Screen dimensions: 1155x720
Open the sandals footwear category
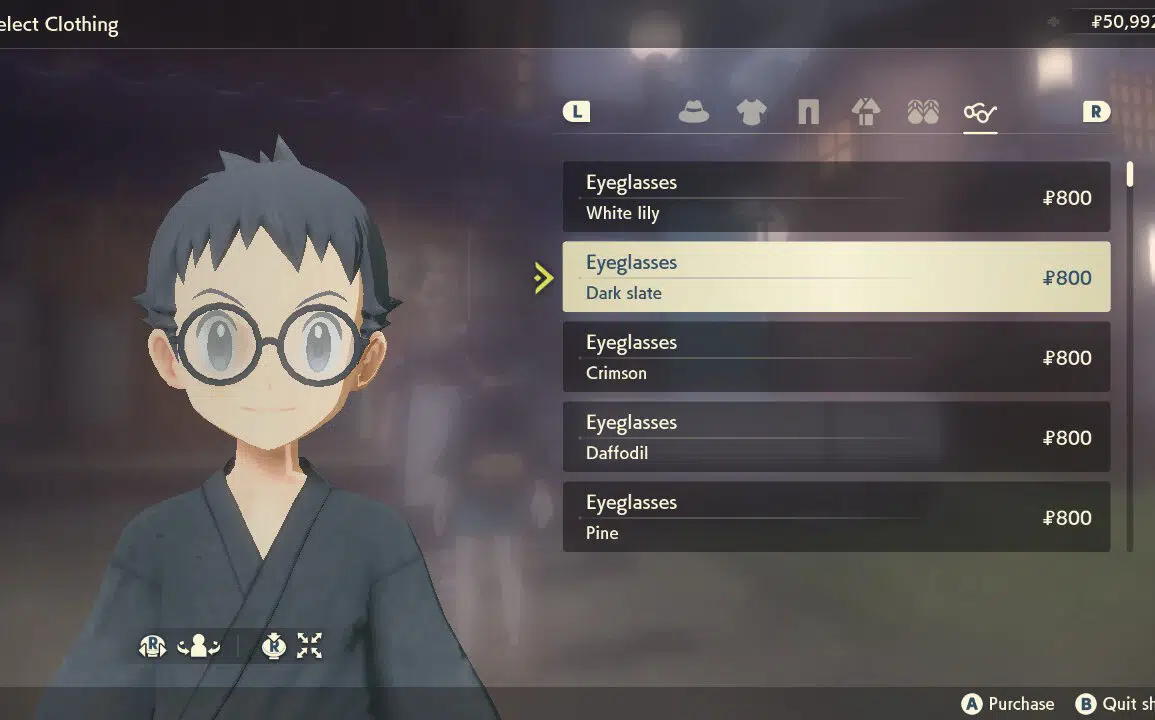[x=923, y=112]
